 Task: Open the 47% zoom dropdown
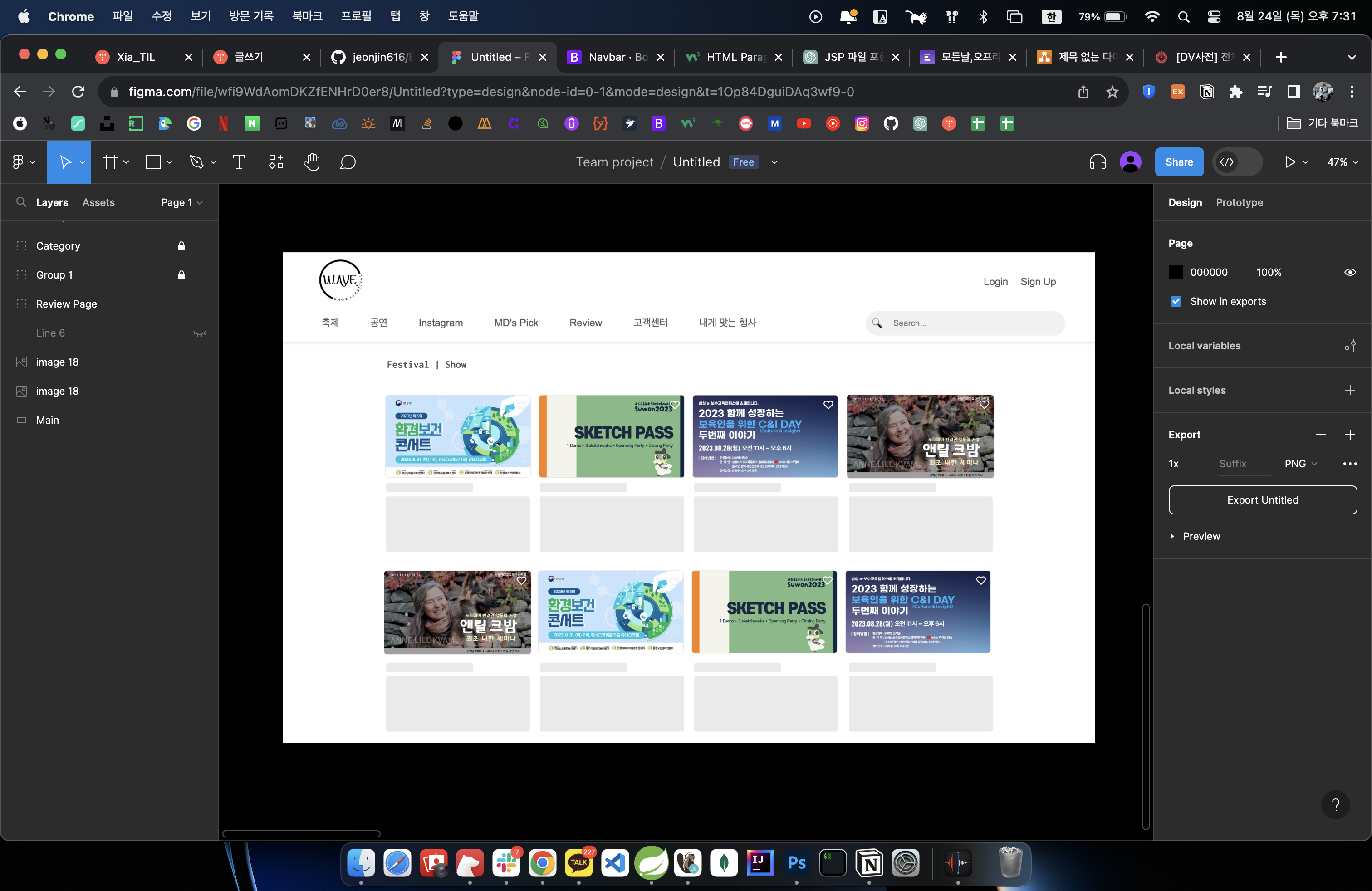(x=1342, y=162)
